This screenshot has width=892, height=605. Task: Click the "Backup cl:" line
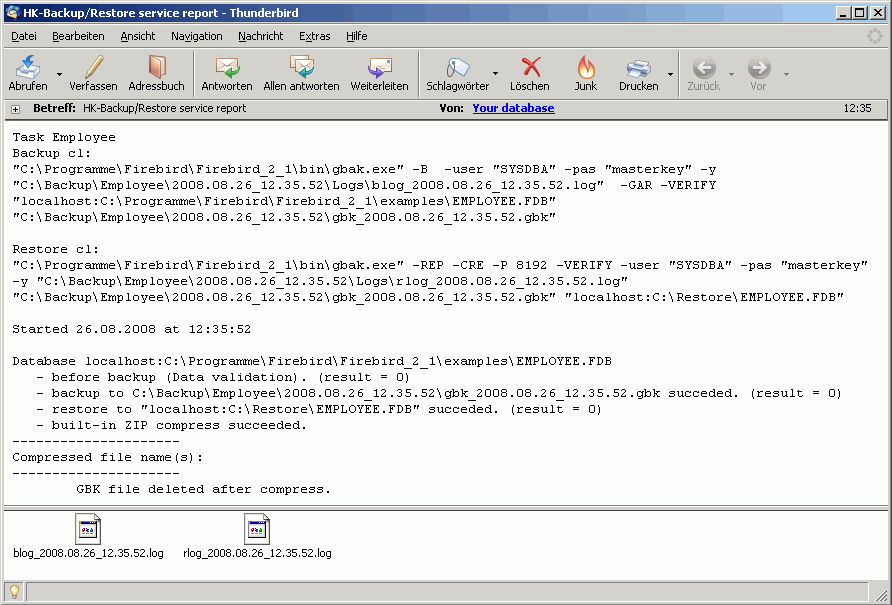click(52, 153)
